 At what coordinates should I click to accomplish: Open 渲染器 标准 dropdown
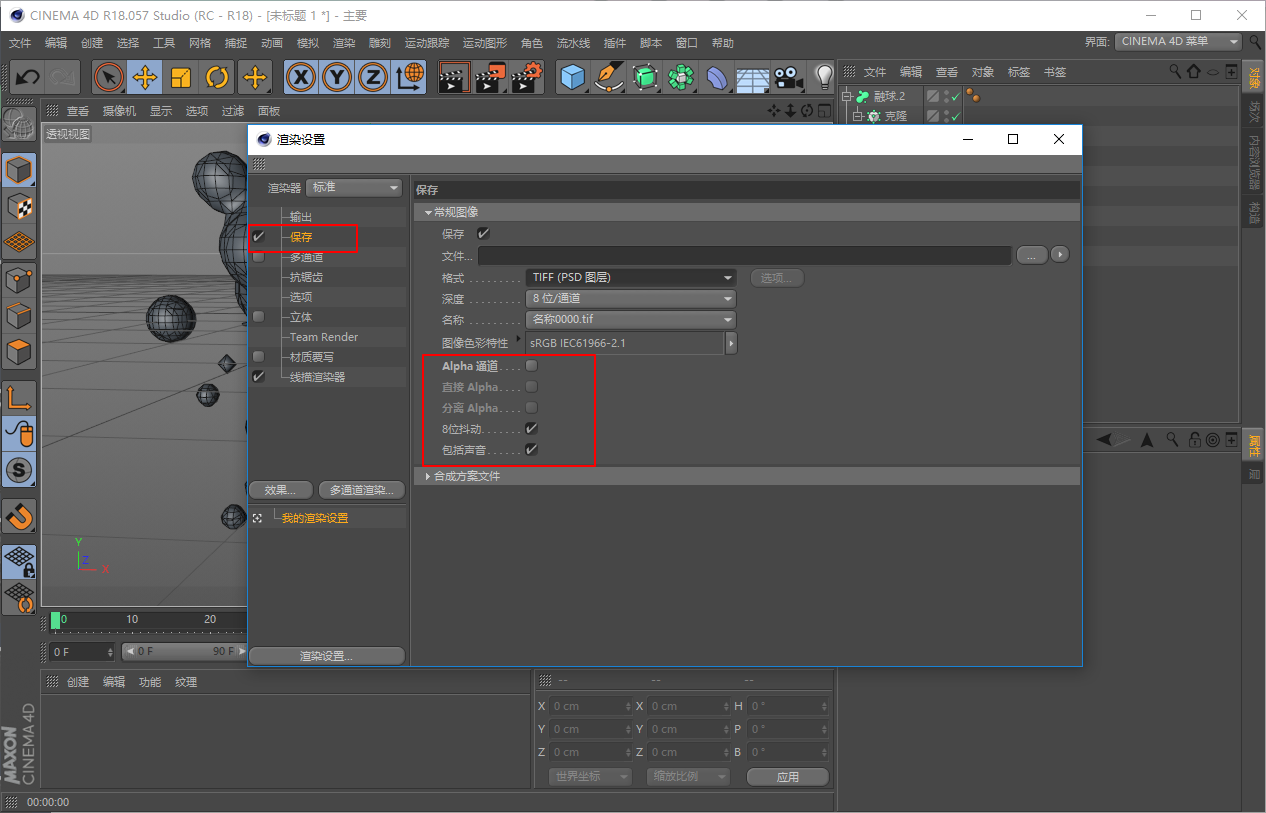coord(354,187)
